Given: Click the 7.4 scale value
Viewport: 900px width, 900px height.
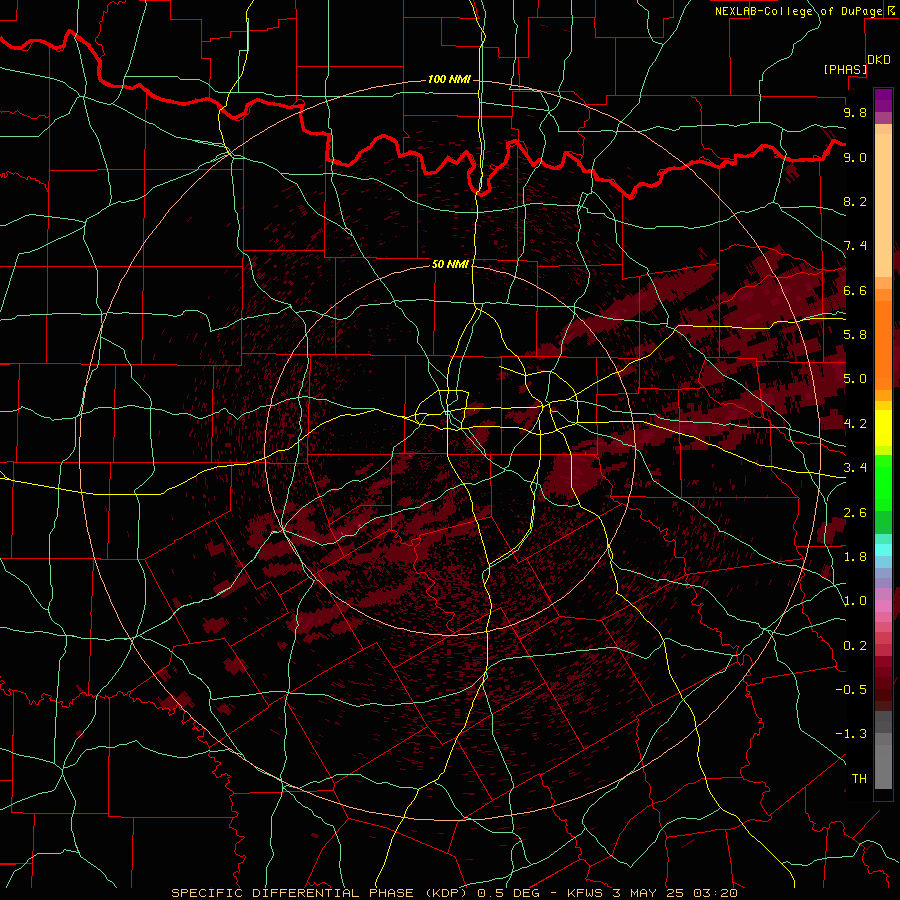Looking at the screenshot, I should coord(855,246).
